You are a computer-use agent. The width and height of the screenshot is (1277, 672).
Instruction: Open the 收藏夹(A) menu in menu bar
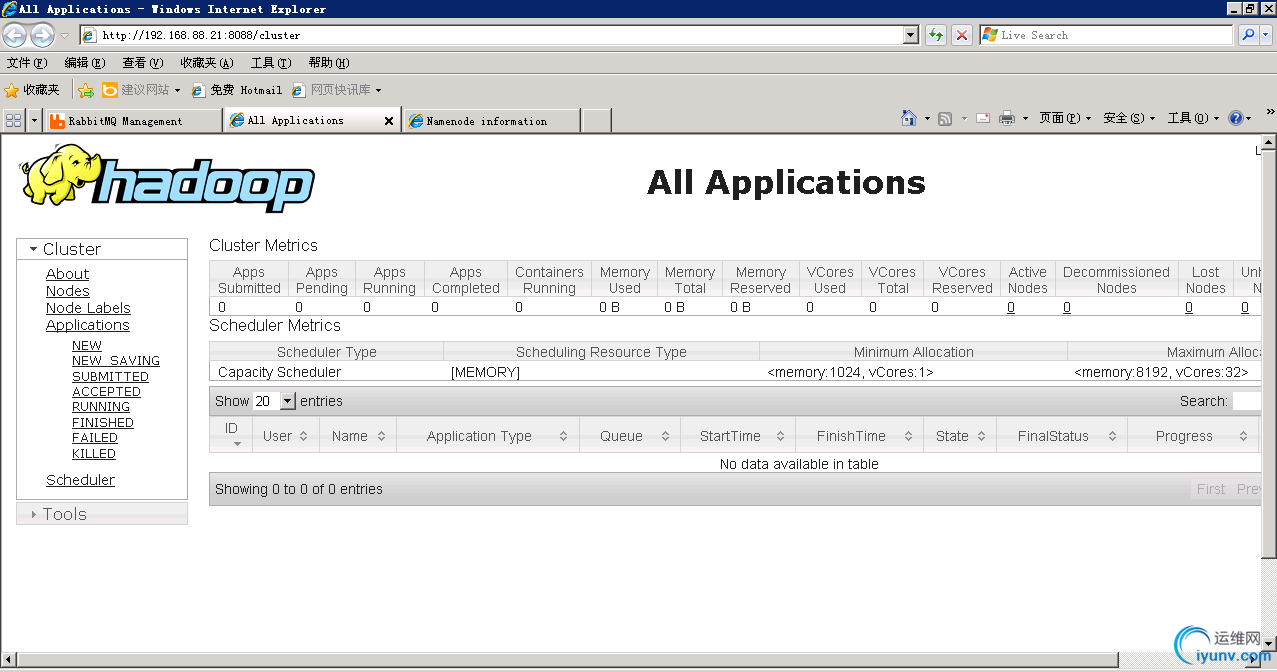tap(206, 63)
